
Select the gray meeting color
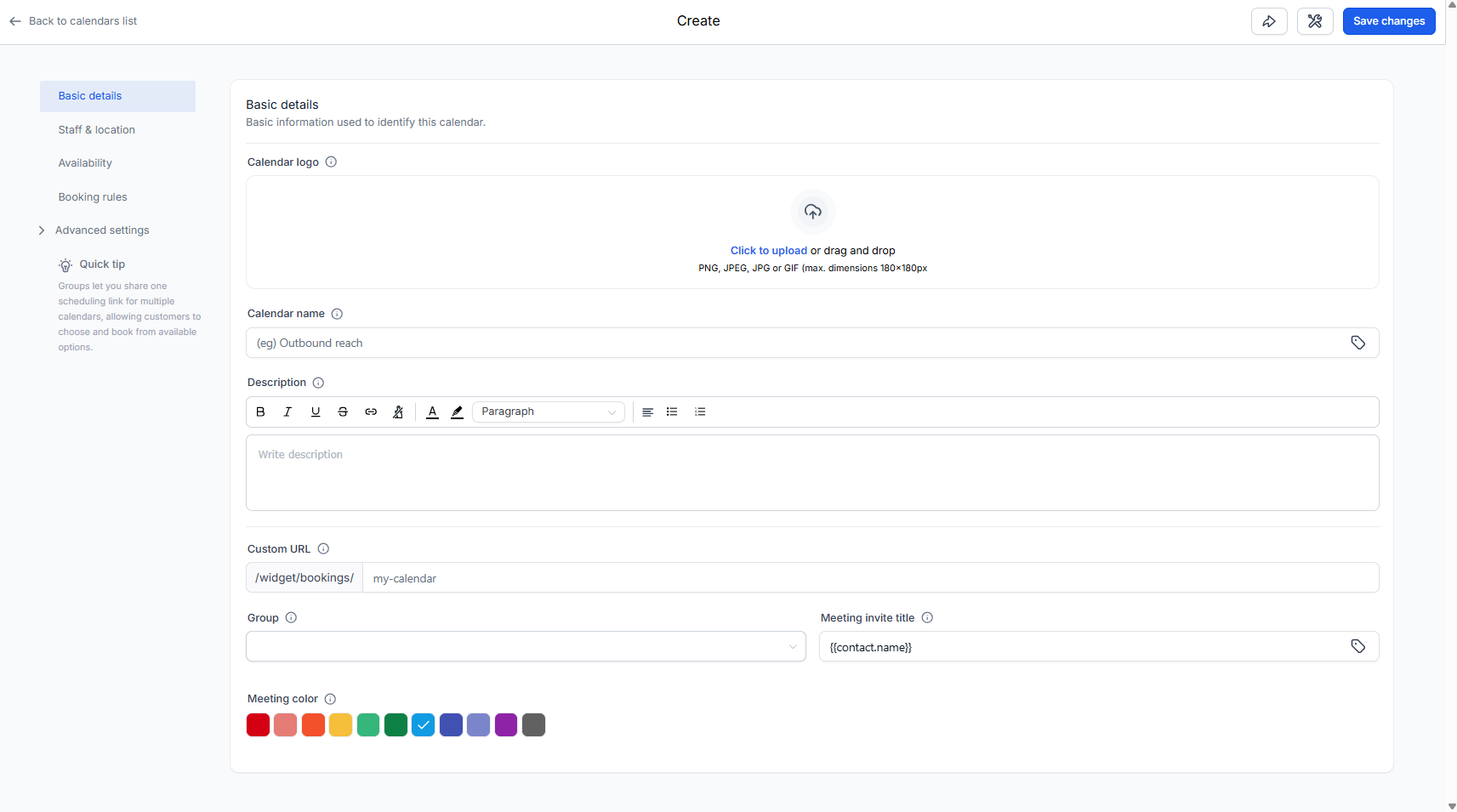click(533, 725)
